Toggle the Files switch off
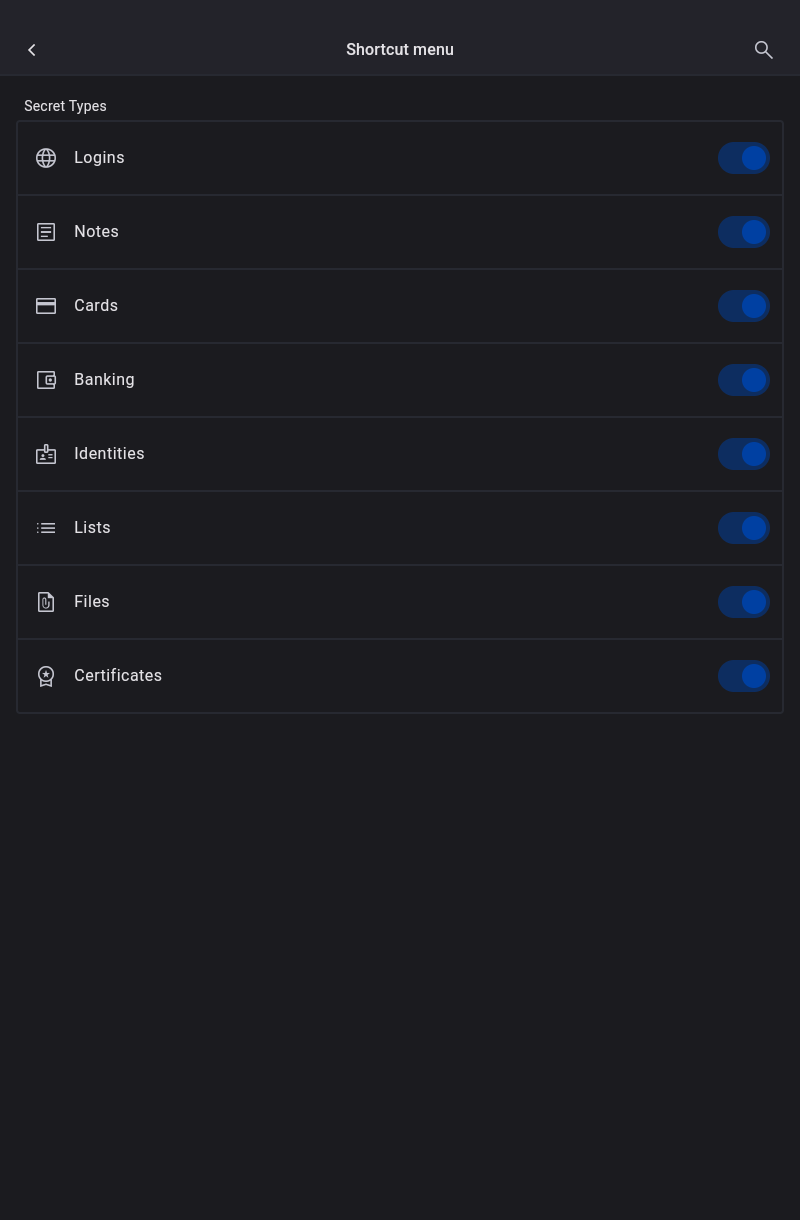Viewport: 800px width, 1220px height. (743, 602)
